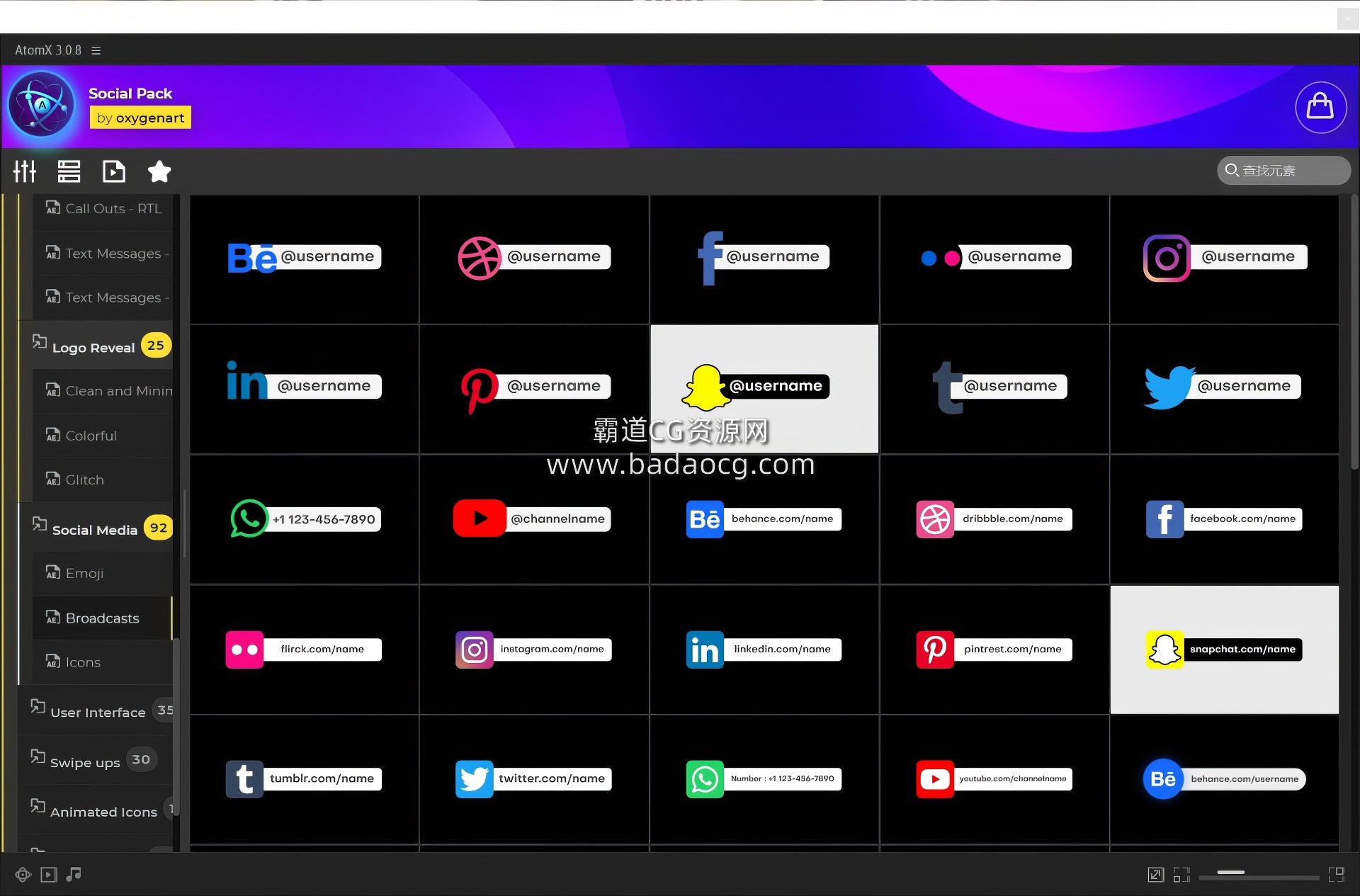Screen dimensions: 1360x896
Task: Select the Tumblr @username thumbnail
Action: (x=994, y=389)
